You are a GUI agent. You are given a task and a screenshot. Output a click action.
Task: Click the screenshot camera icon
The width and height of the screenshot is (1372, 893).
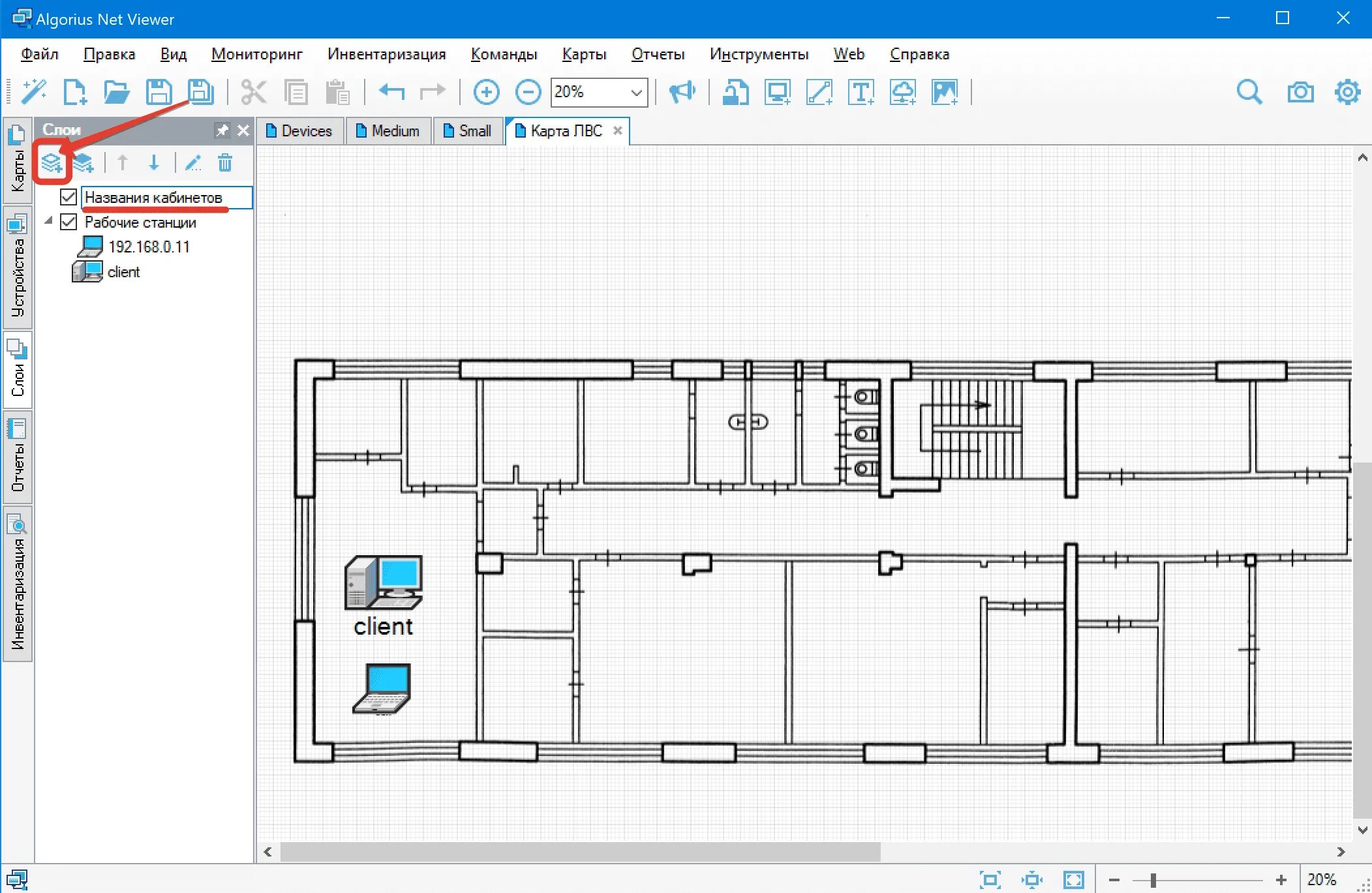(1300, 92)
